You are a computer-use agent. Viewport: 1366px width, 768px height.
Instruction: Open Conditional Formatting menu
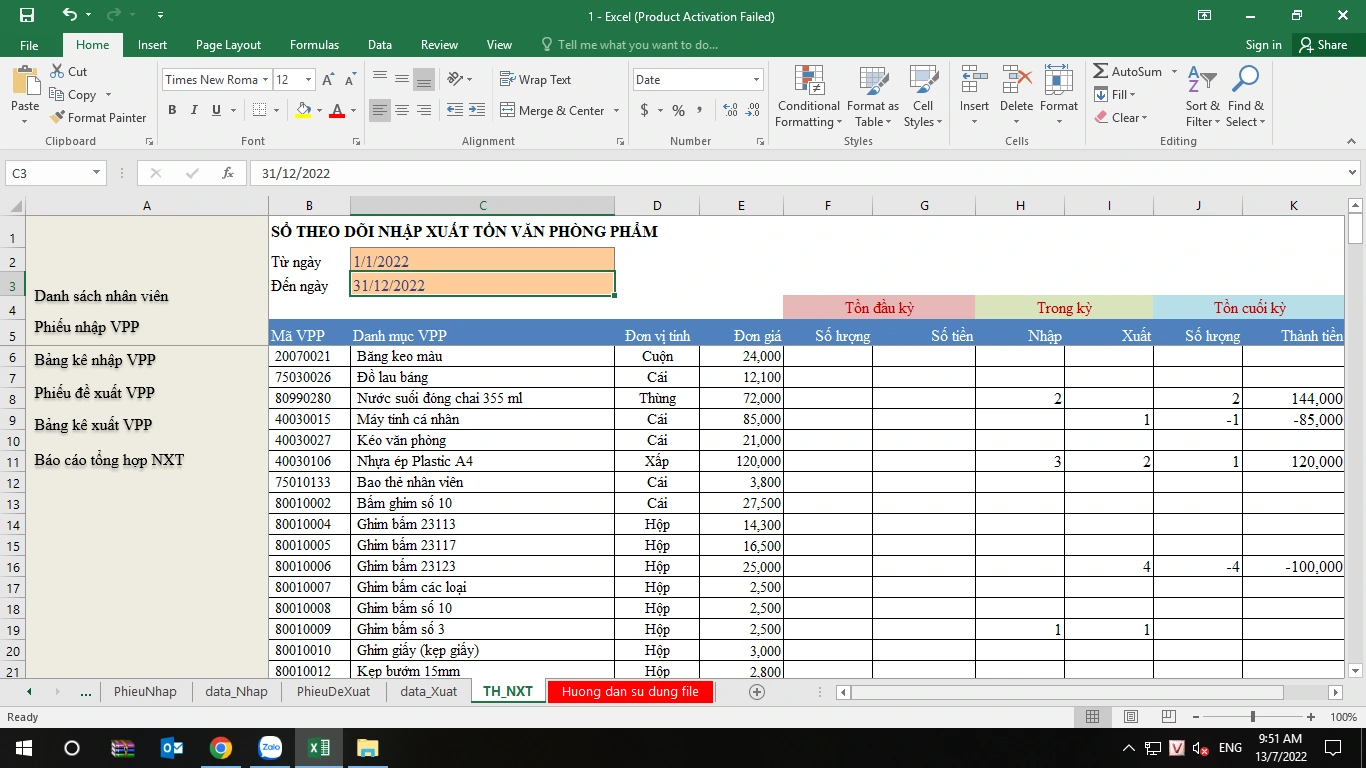808,96
